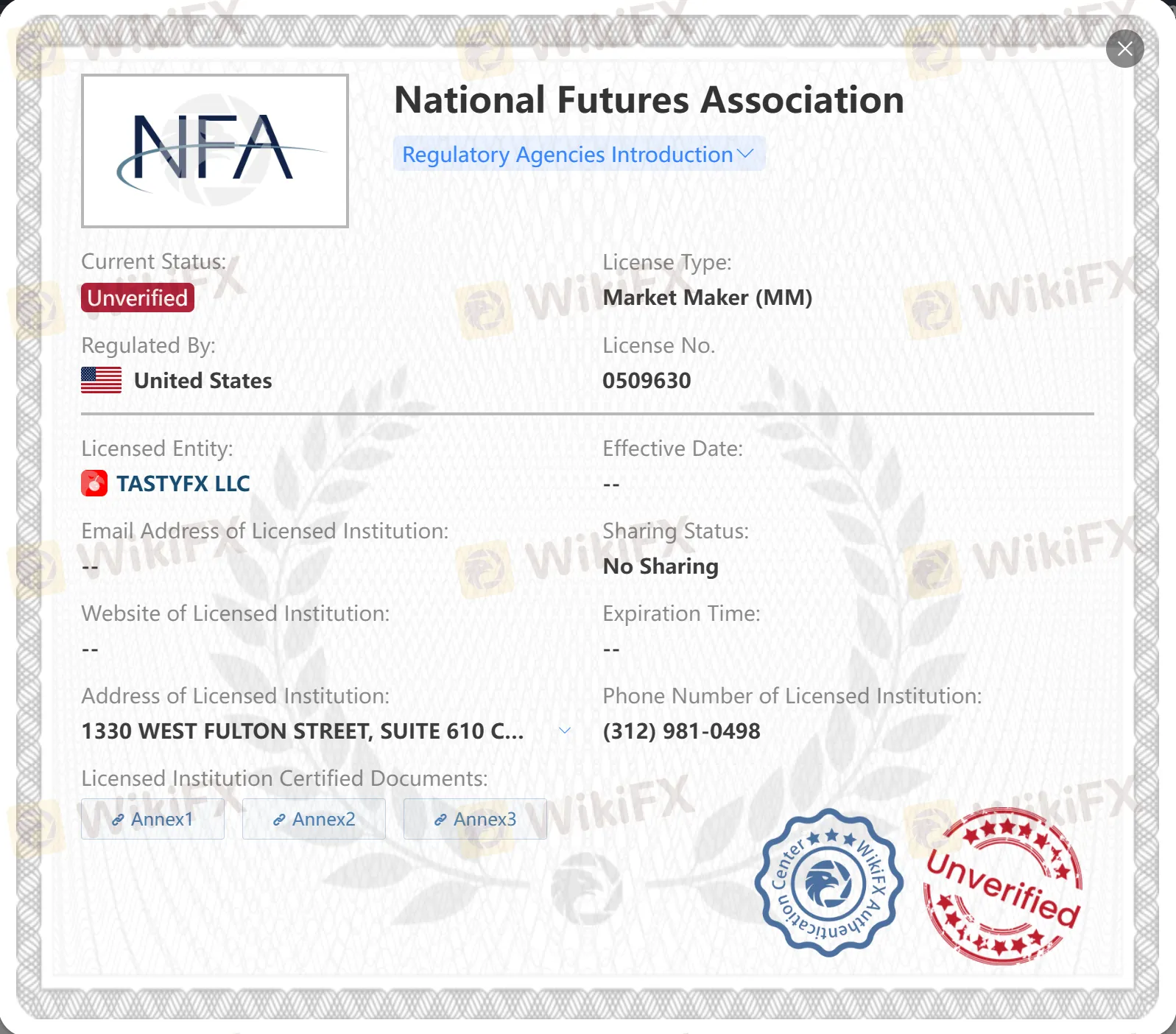Image resolution: width=1176 pixels, height=1034 pixels.
Task: Select the license number 0509630
Action: [x=647, y=380]
